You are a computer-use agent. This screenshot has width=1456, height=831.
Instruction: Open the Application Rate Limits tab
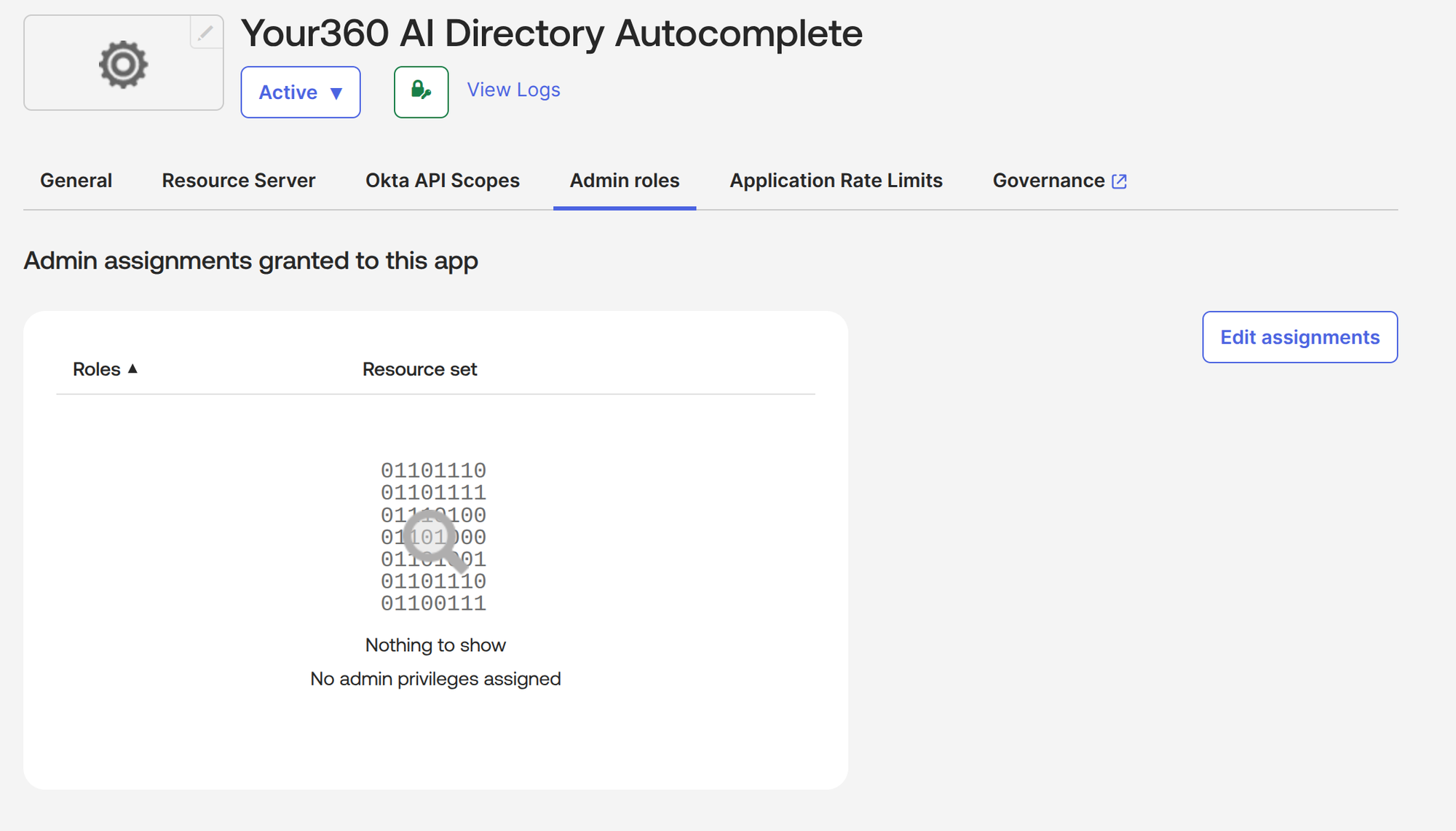836,181
